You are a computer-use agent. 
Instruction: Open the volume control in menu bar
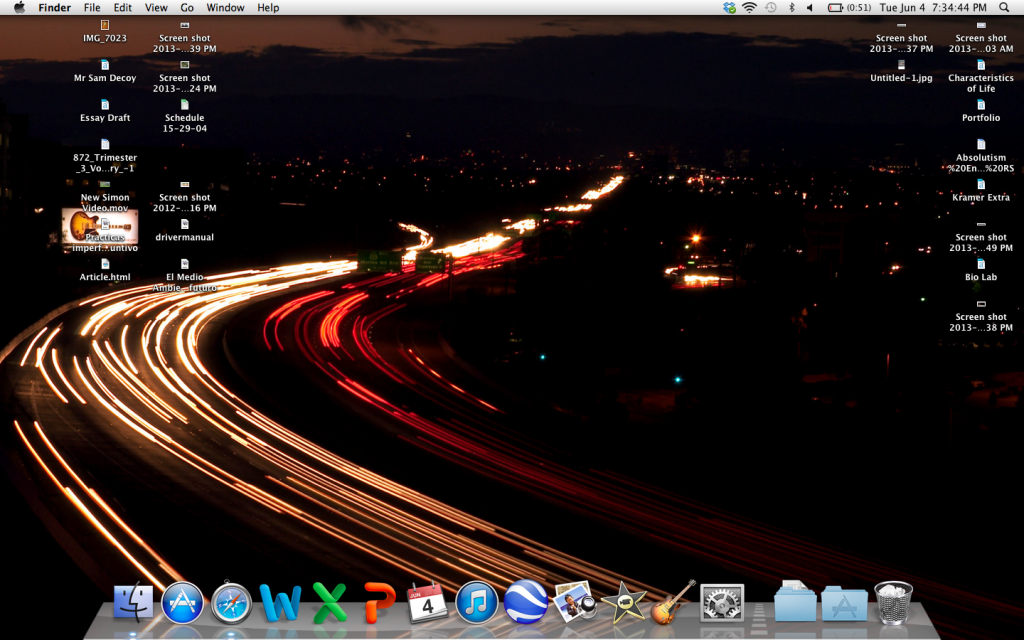[811, 7]
